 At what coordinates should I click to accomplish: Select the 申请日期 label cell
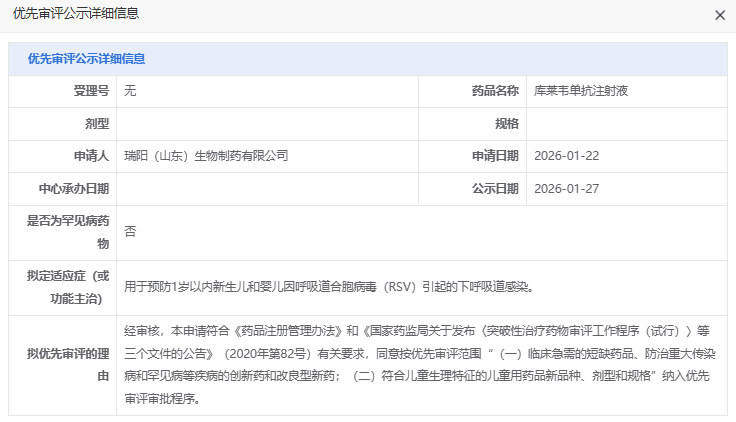point(495,156)
